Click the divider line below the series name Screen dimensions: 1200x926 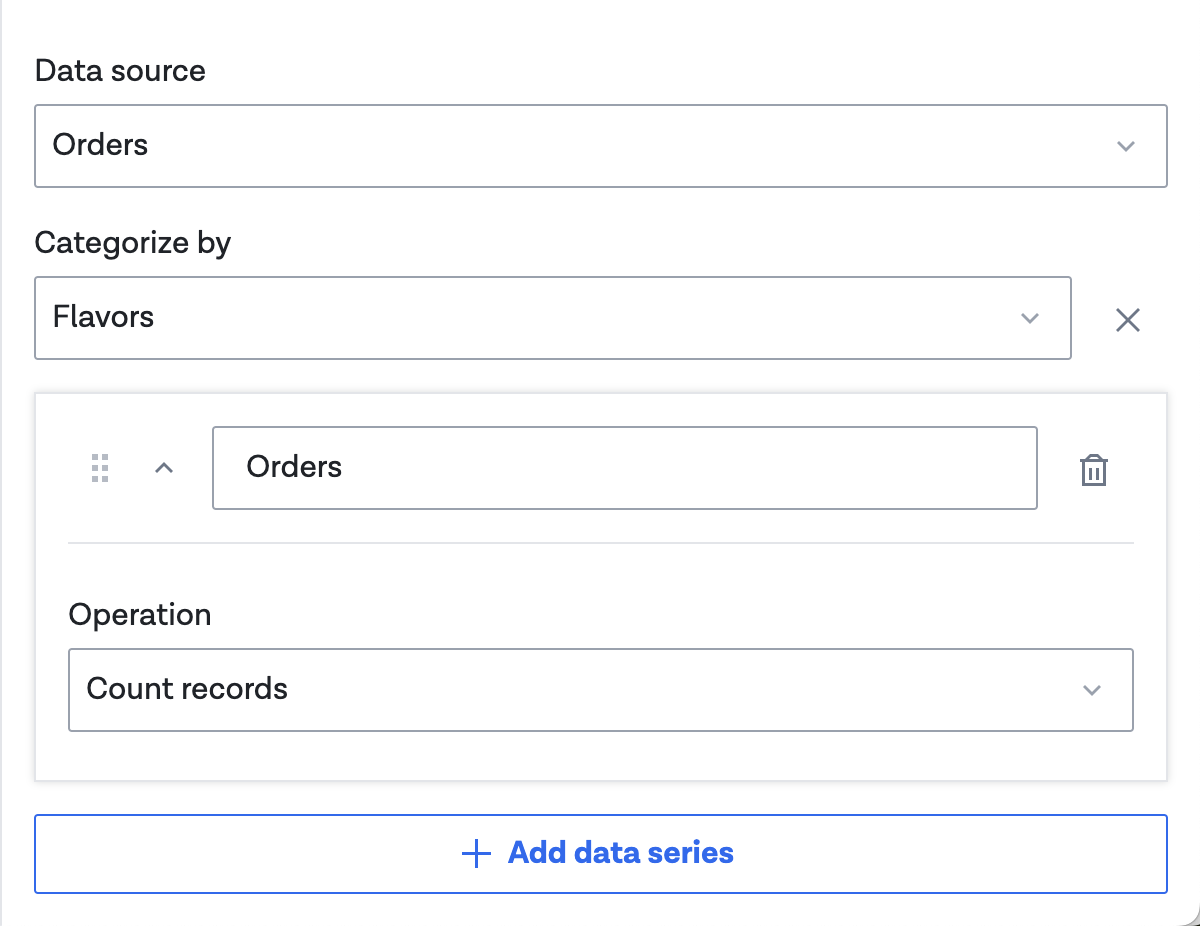tap(600, 543)
